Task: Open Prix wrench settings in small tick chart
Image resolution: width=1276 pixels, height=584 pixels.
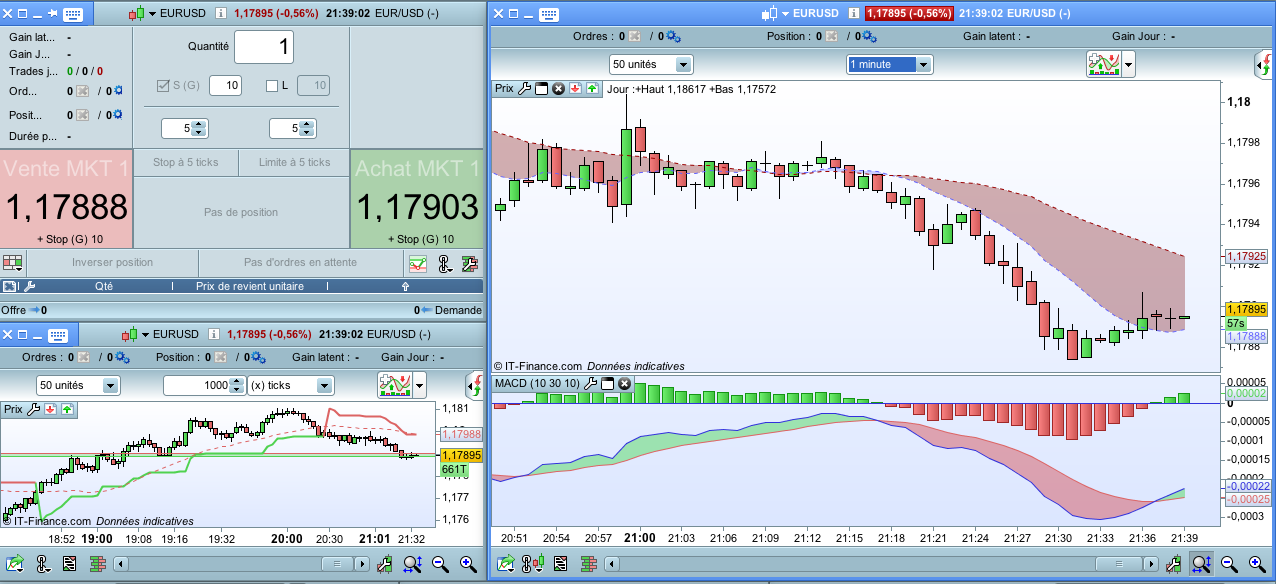Action: pos(33,409)
